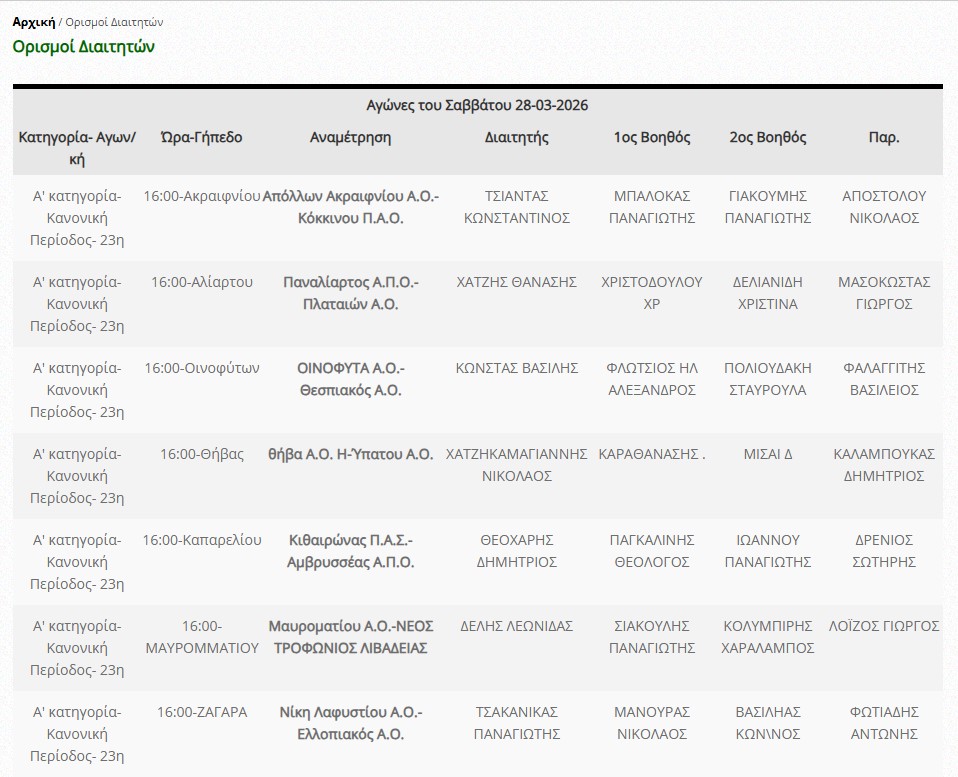Click the 2ος Βοηθός column header

click(767, 137)
